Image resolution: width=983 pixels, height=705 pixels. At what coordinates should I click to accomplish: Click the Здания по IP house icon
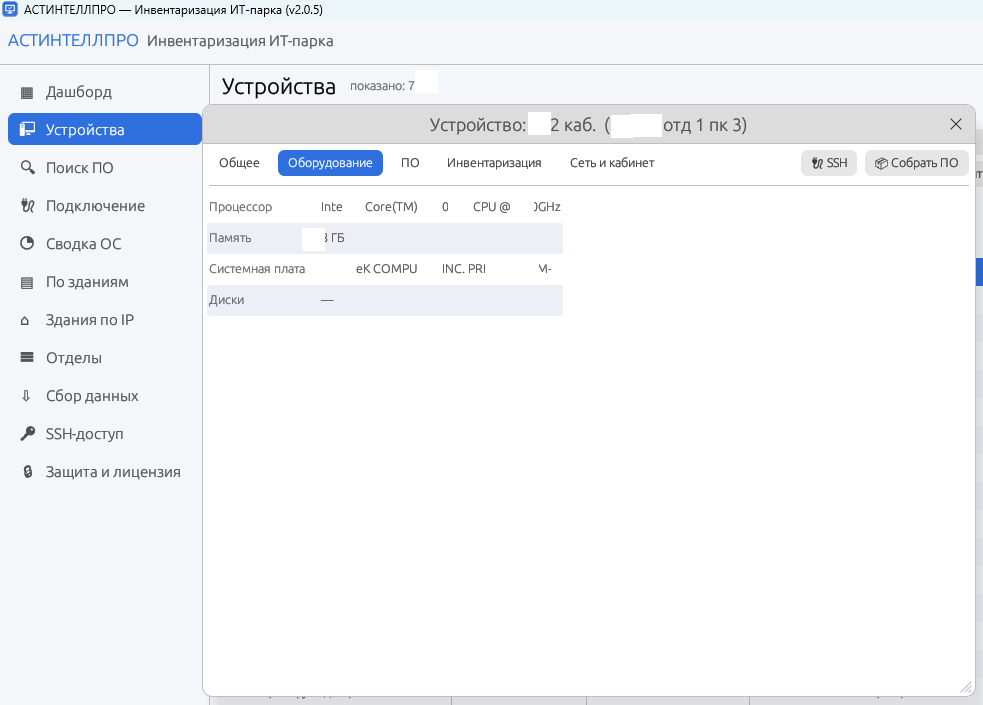25,321
